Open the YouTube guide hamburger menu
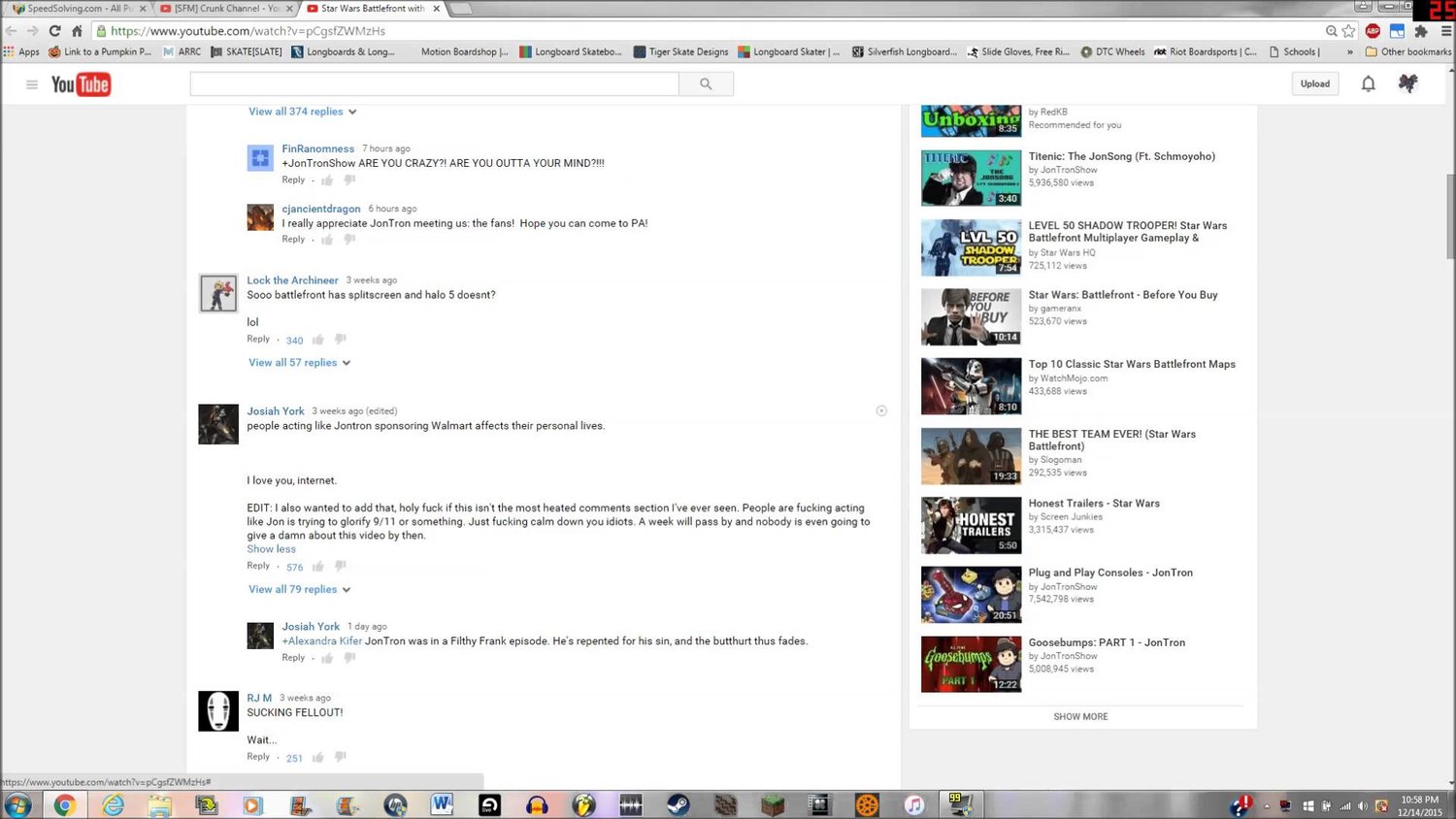Screen dimensions: 1456x819 32,84
